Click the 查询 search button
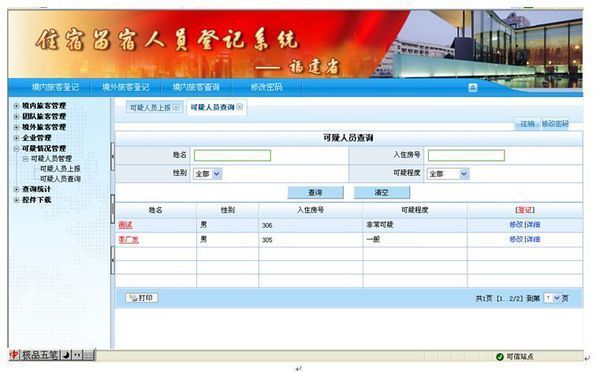600x372 pixels. pyautogui.click(x=315, y=193)
